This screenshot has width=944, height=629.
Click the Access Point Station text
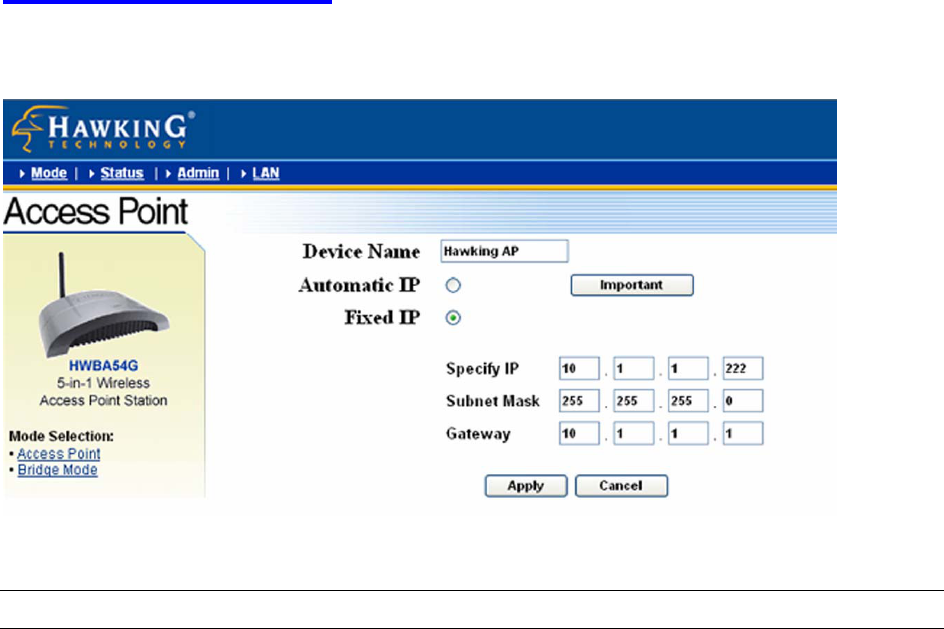(104, 401)
